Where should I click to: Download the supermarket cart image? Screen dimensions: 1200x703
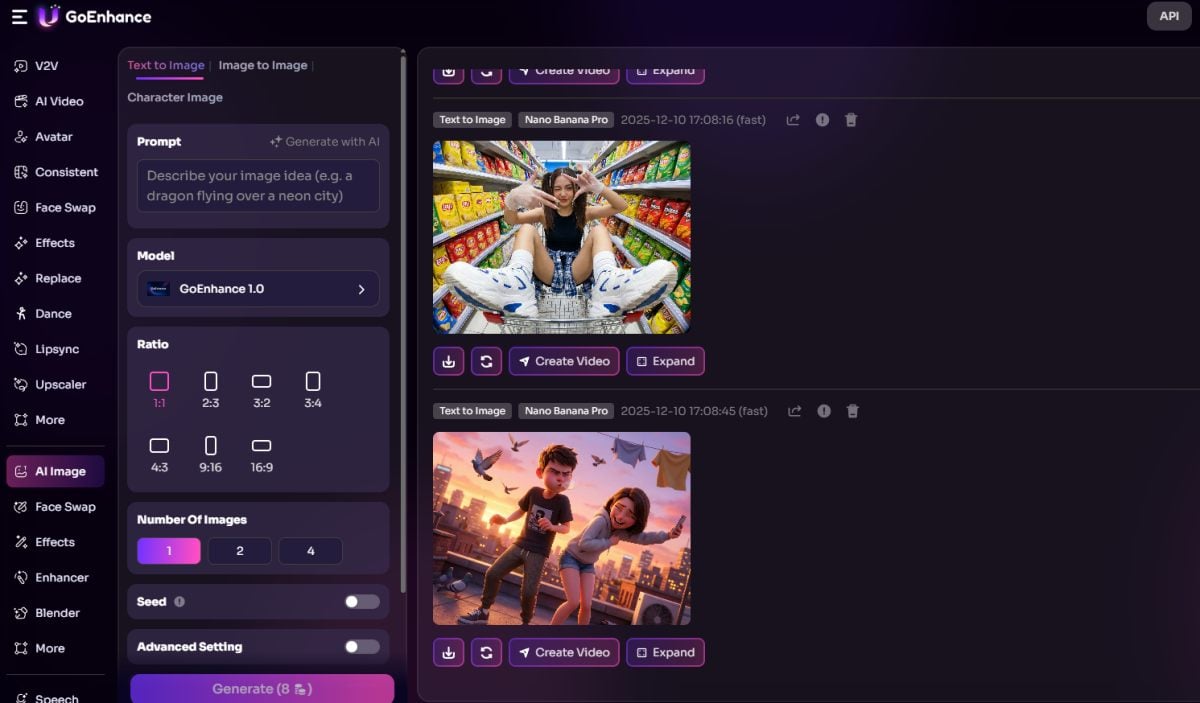[x=448, y=361]
